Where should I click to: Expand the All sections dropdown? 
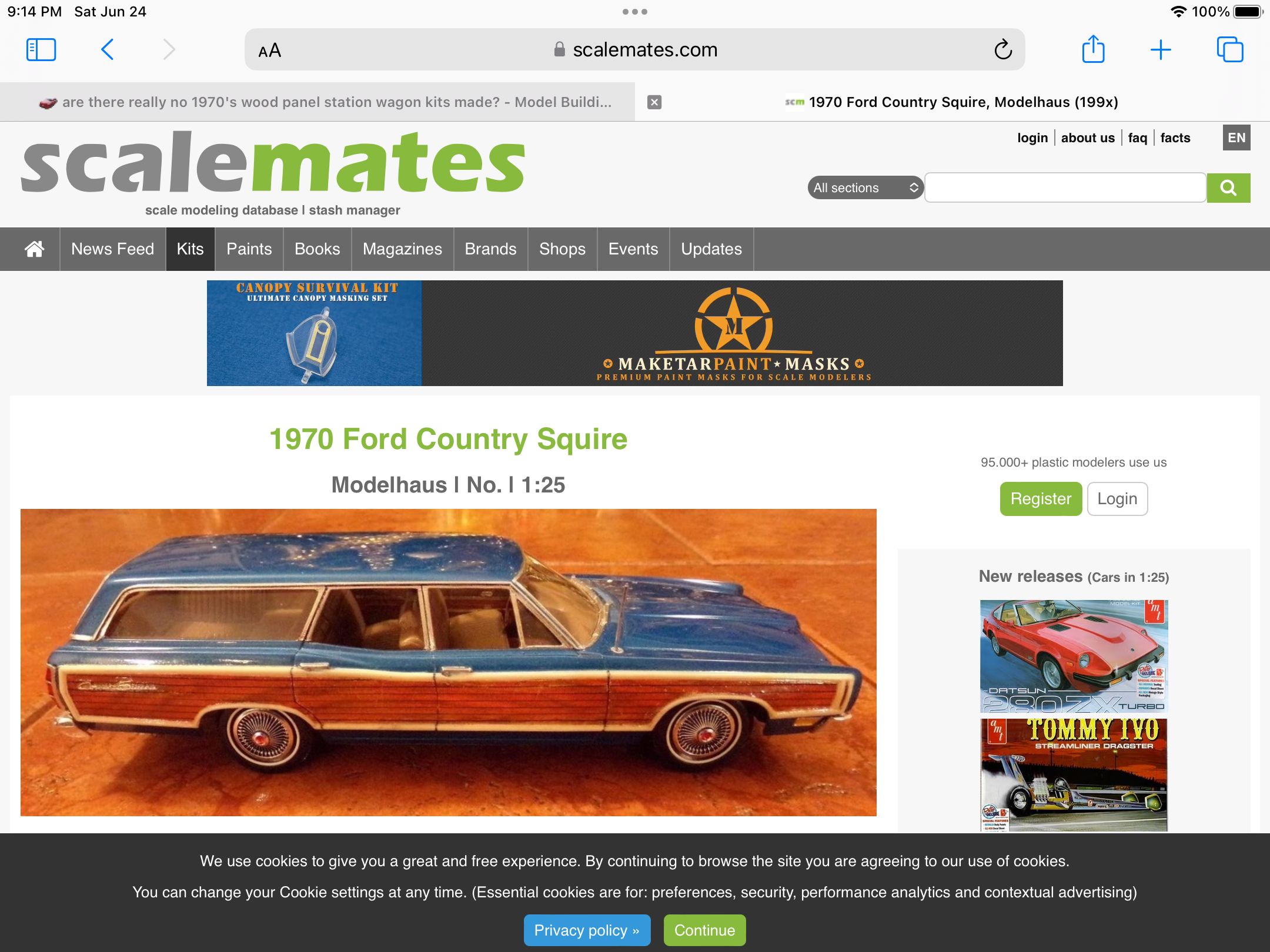pyautogui.click(x=865, y=187)
